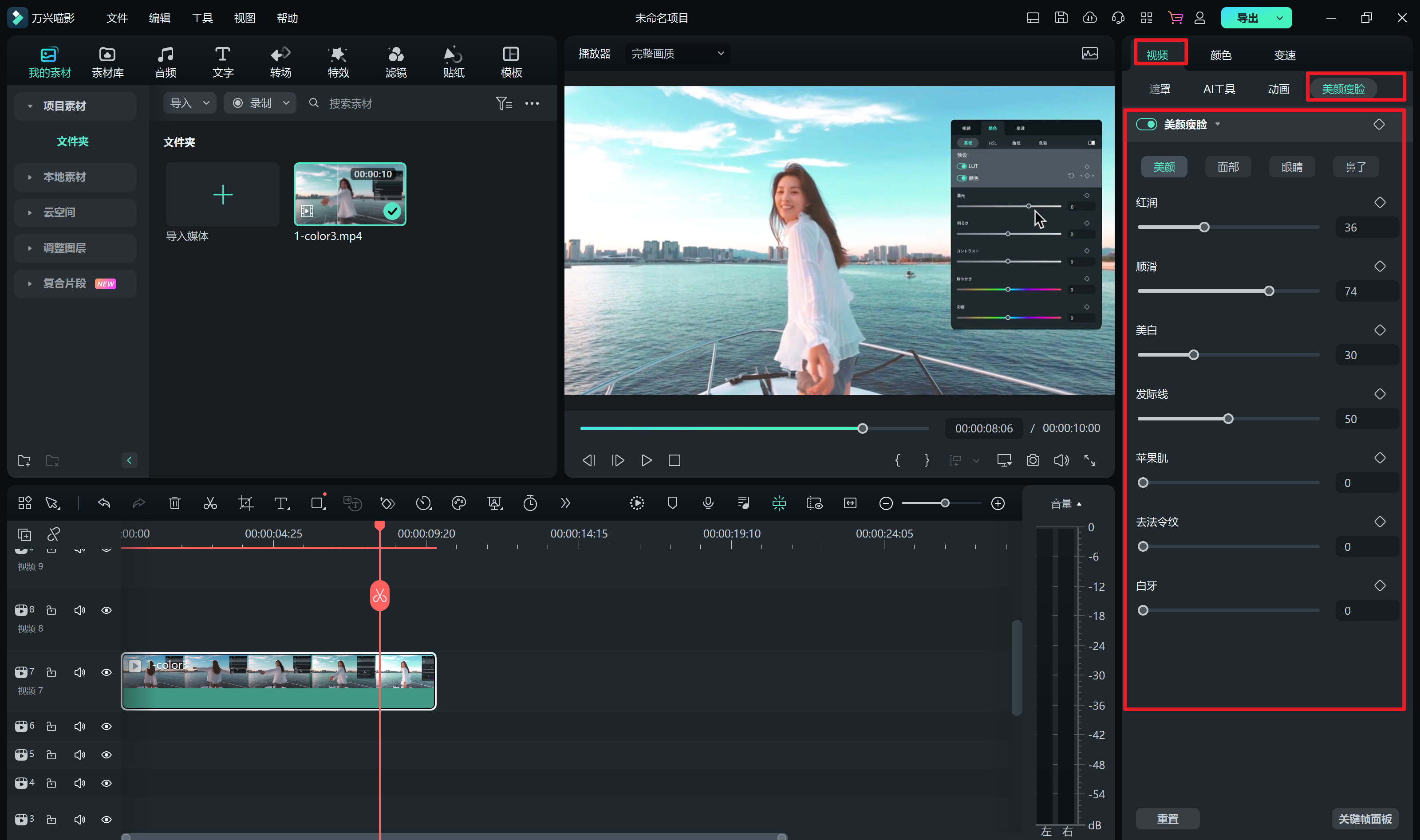Click the voiceover microphone icon
The height and width of the screenshot is (840, 1420).
click(708, 503)
